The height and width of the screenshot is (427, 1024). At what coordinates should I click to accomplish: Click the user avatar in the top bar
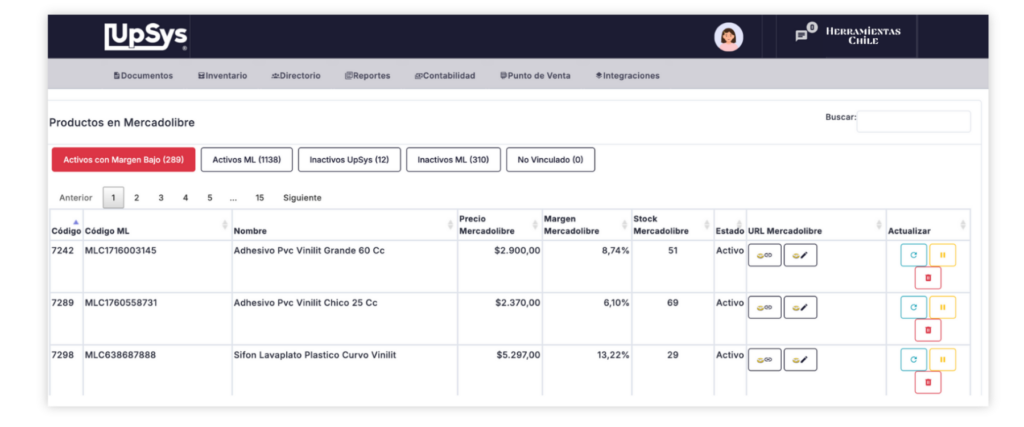728,37
